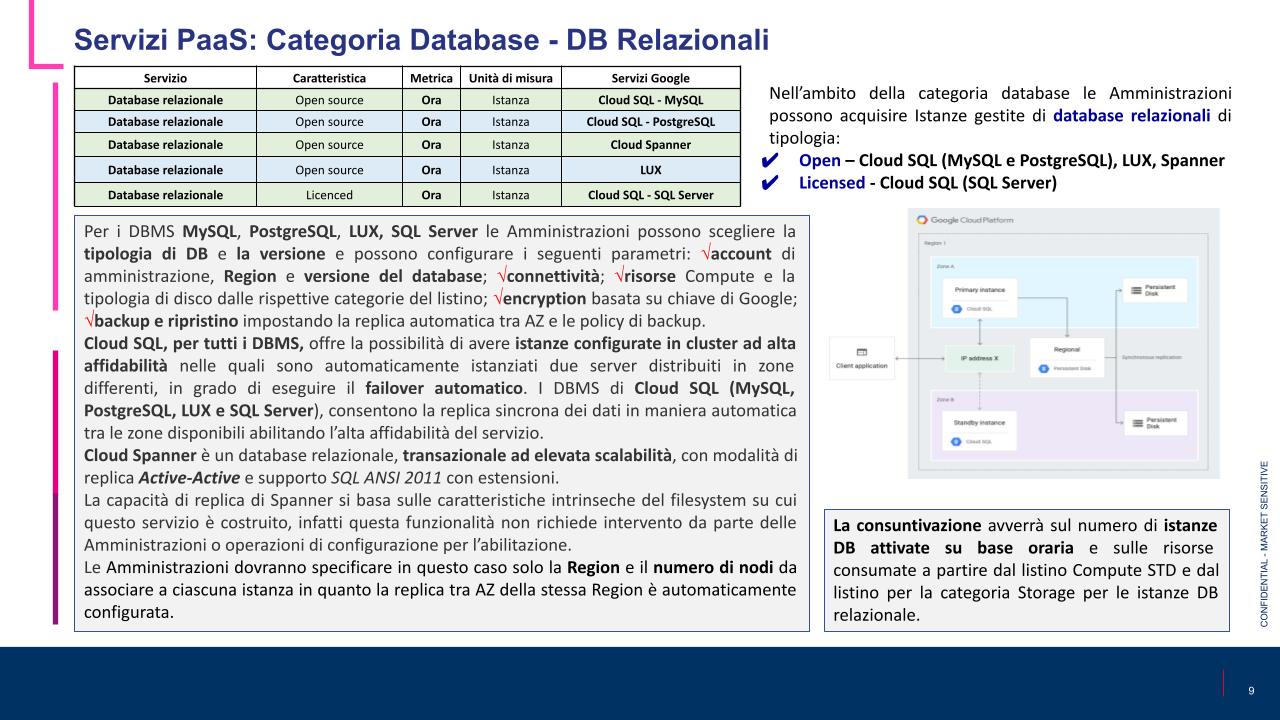1280x720 pixels.
Task: Select the 'Cloud SQL - SQL Server' table cell
Action: [650, 195]
